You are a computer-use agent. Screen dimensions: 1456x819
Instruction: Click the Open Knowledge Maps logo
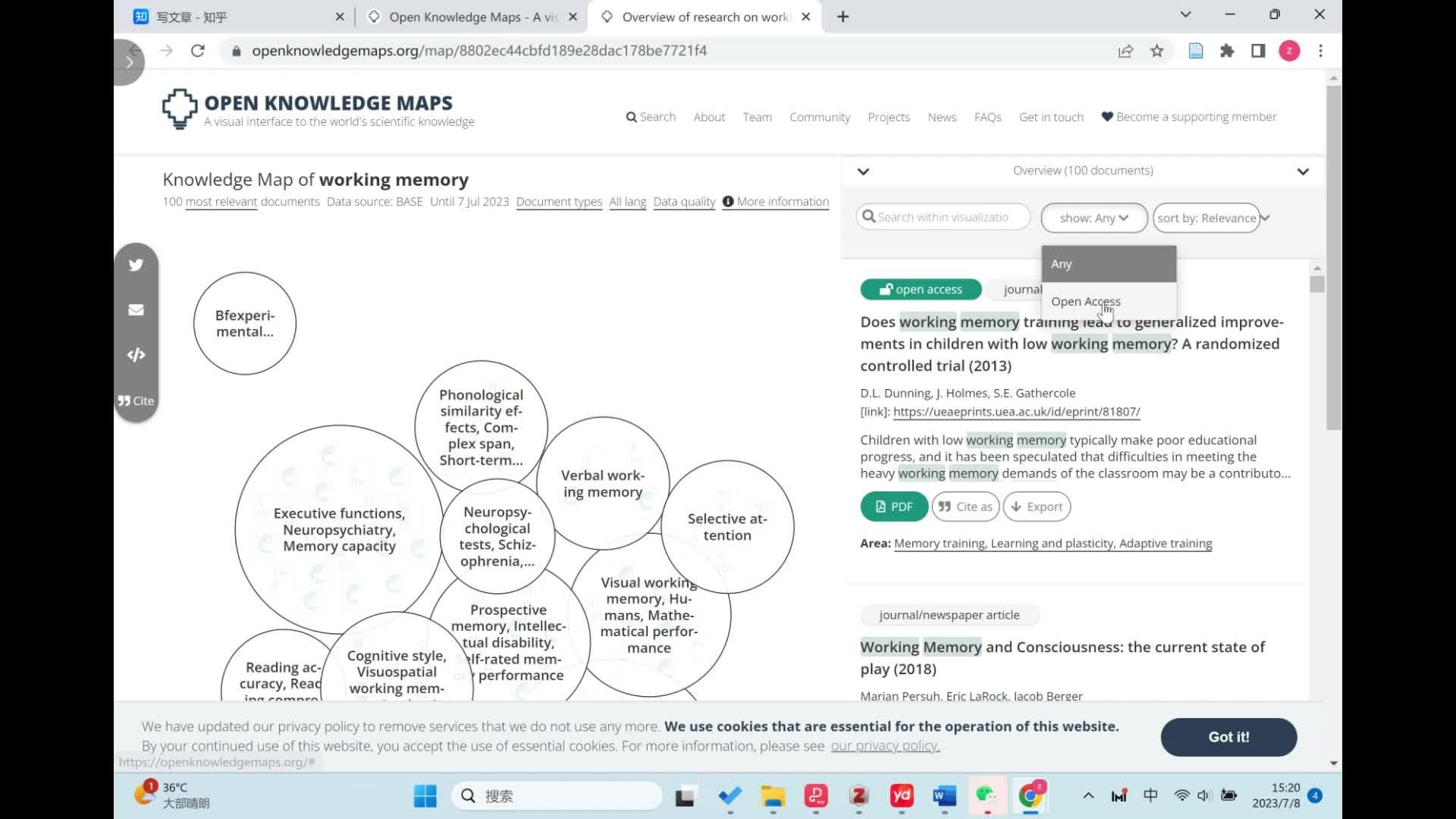click(x=180, y=109)
